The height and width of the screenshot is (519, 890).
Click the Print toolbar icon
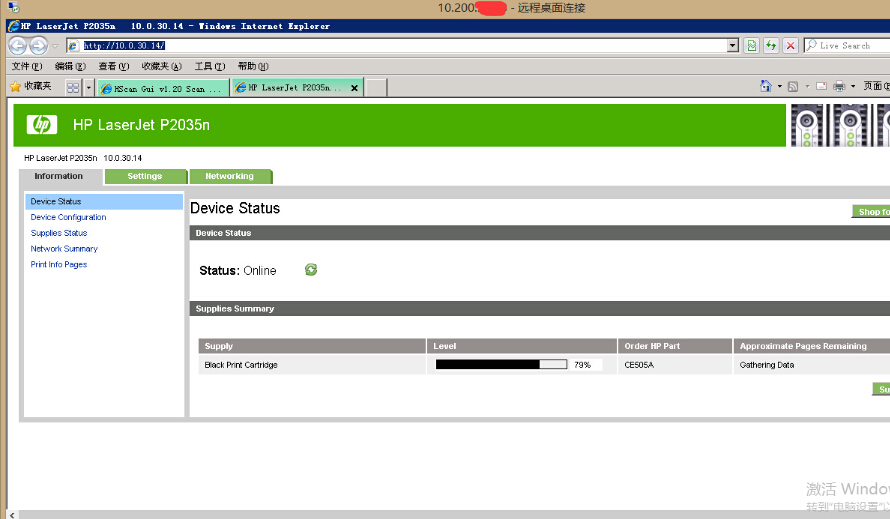coord(839,86)
